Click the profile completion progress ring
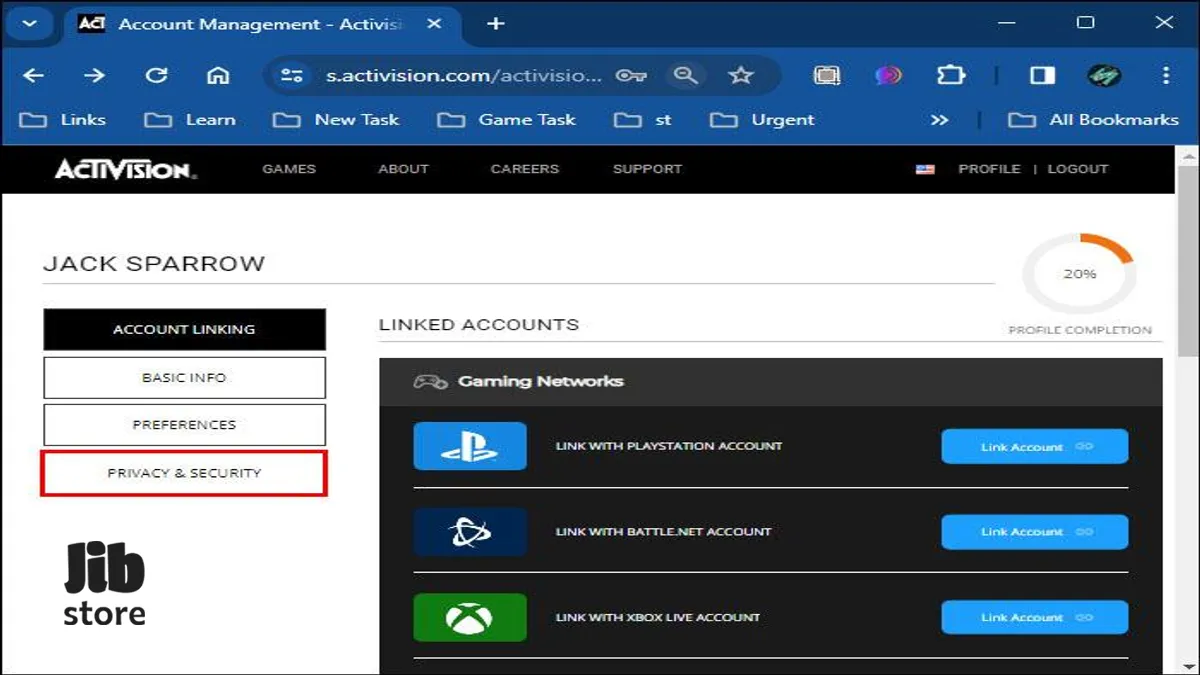Screen dimensions: 1200x675 pyautogui.click(x=1079, y=274)
